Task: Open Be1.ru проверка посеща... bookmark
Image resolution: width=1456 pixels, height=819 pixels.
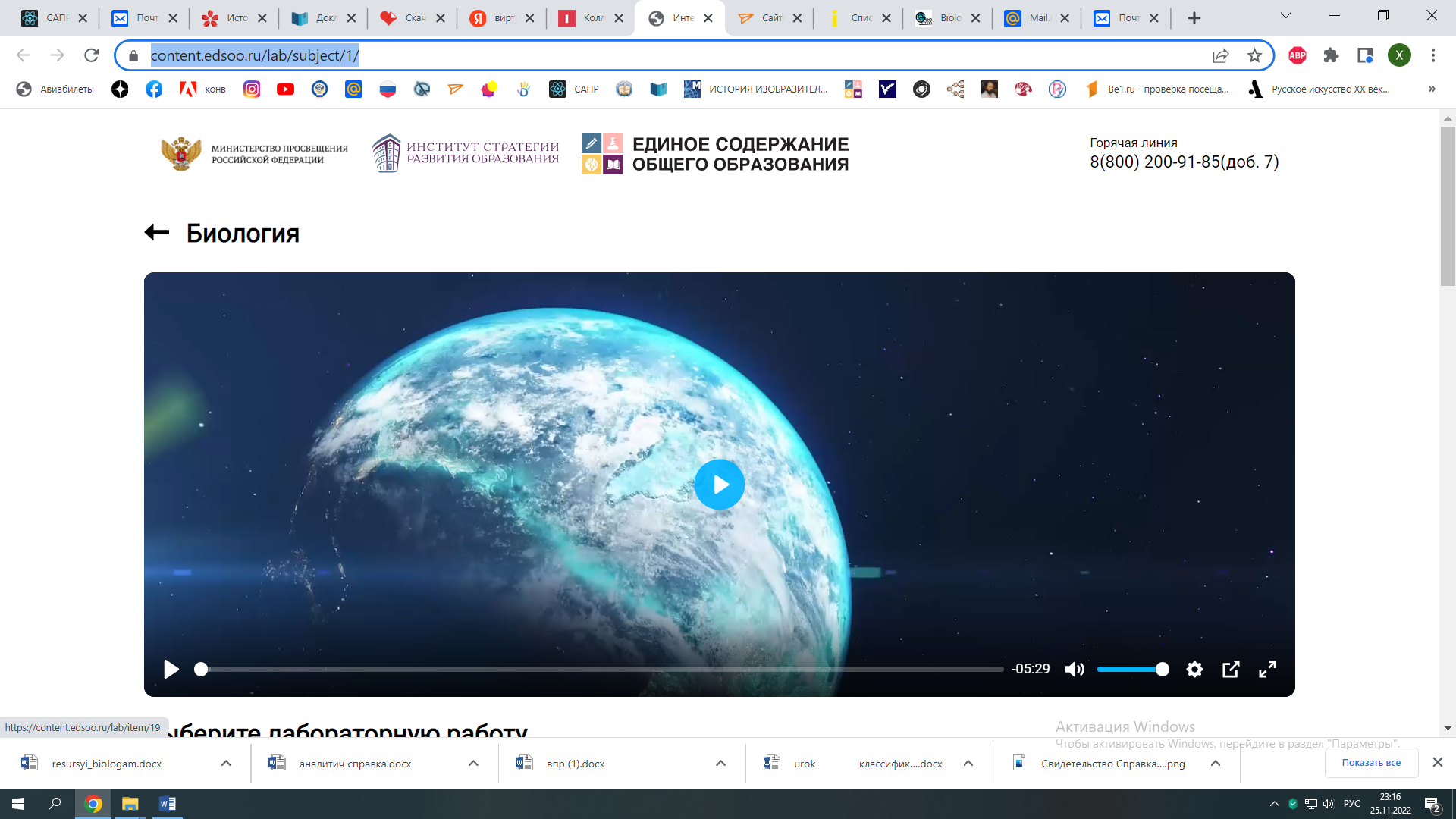Action: click(1156, 89)
